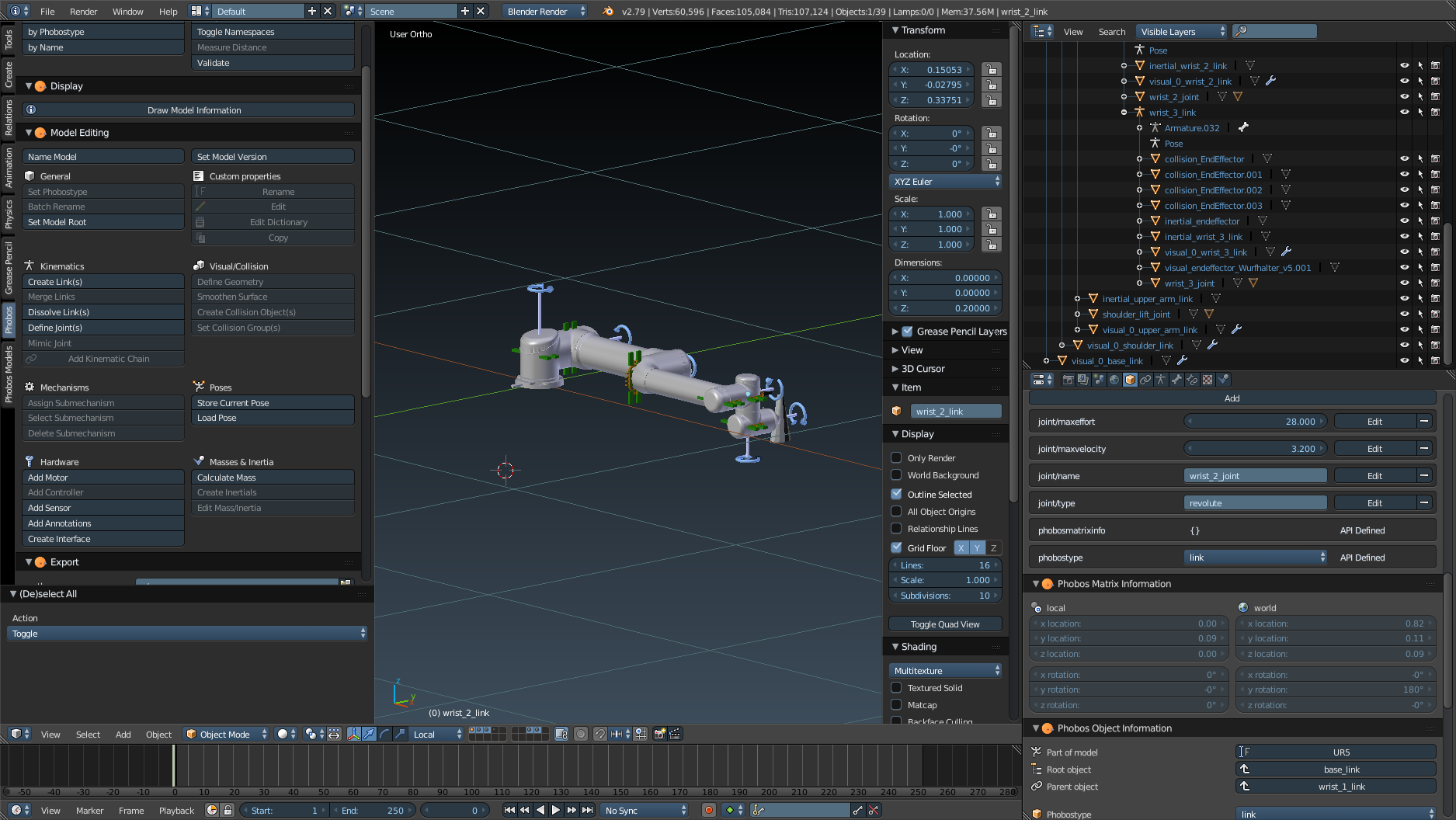Open the Local orientation dropdown

tap(437, 734)
